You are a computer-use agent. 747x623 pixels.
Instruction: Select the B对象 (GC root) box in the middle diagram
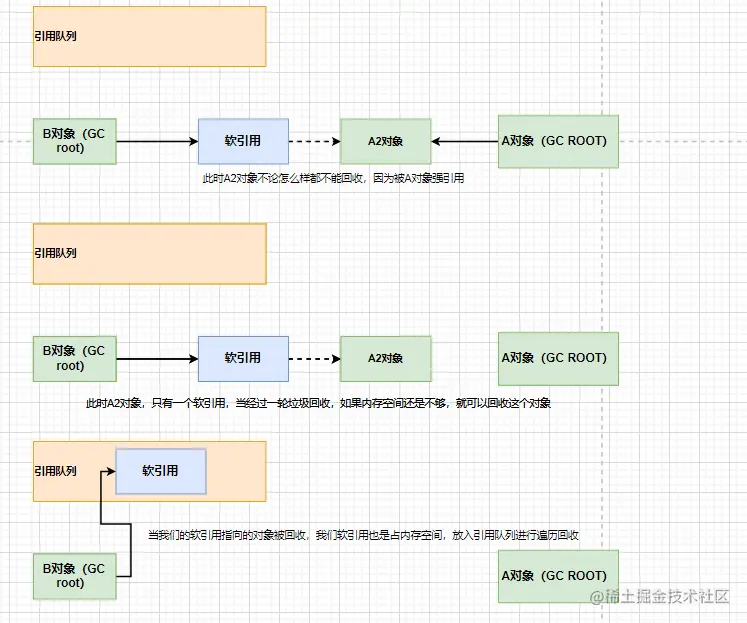click(x=75, y=359)
